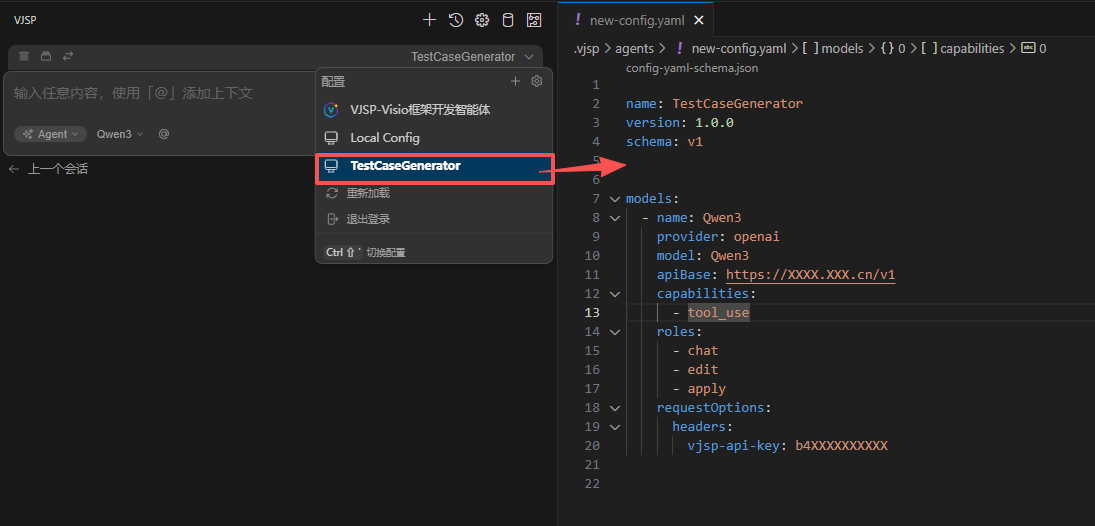Click 退出登录 to log out
The width and height of the screenshot is (1095, 526).
[367, 219]
